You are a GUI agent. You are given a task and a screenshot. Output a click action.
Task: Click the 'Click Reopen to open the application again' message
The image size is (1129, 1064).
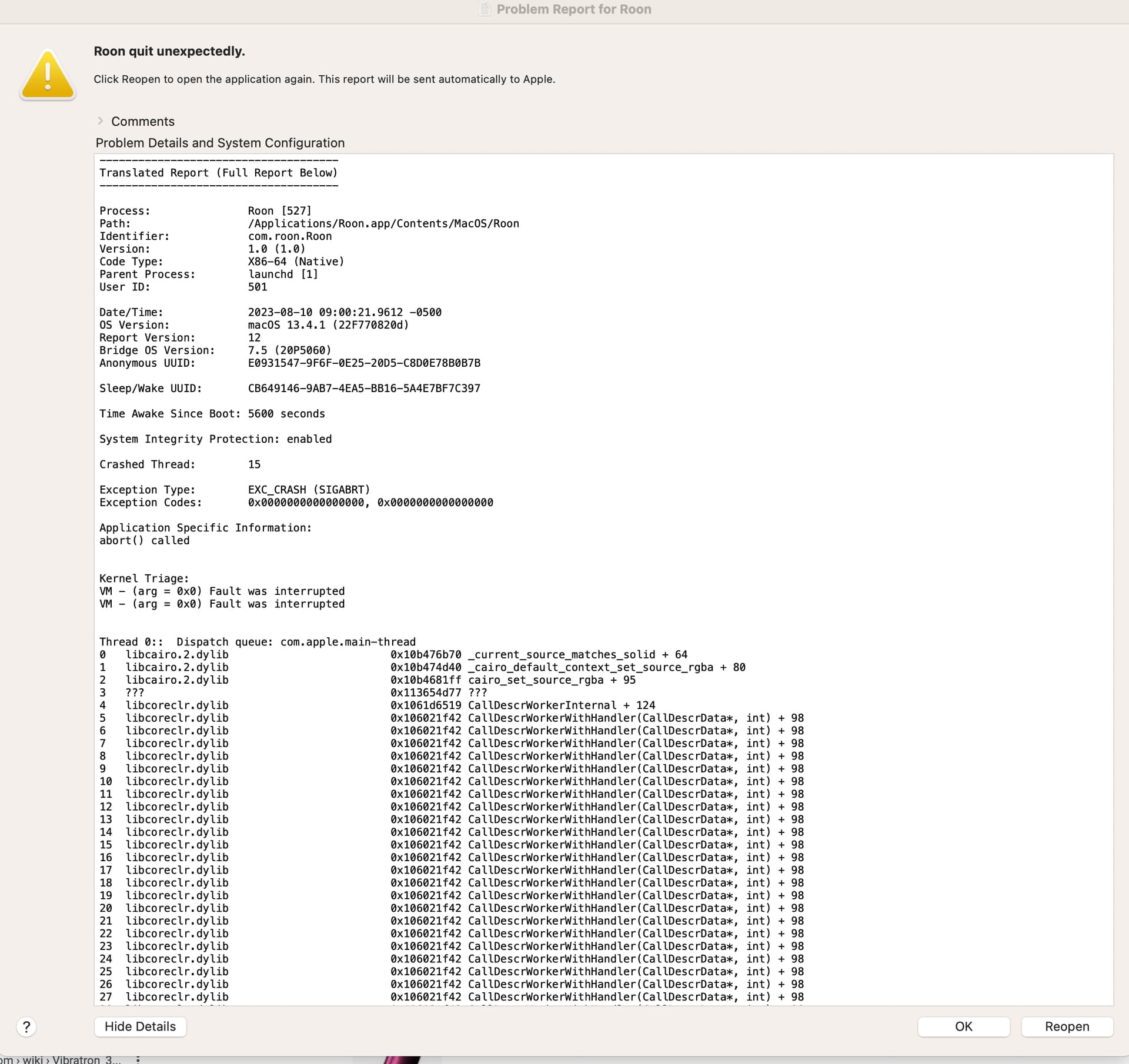click(x=324, y=79)
